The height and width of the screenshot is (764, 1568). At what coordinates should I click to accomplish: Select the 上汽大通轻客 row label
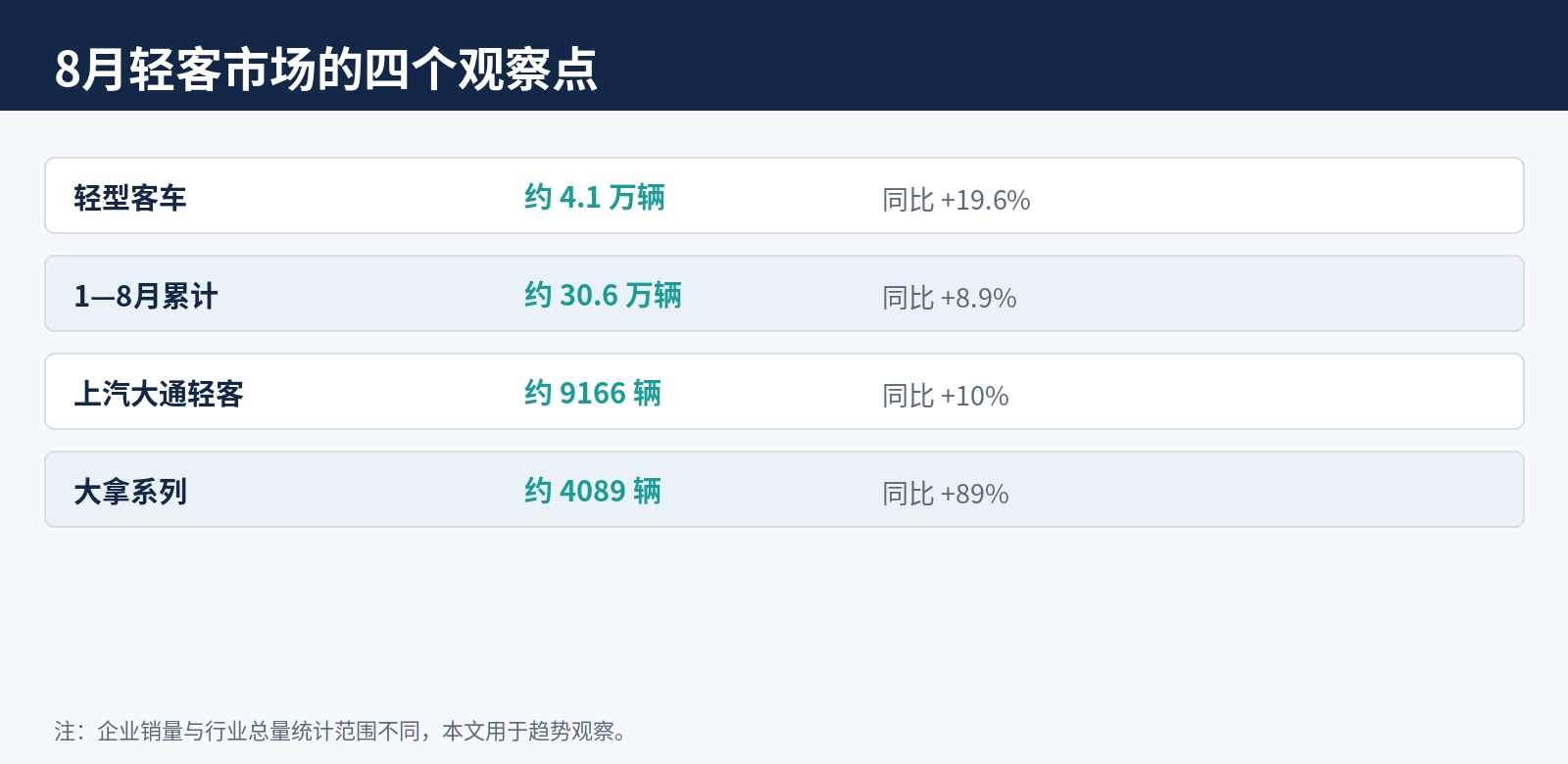tap(159, 394)
